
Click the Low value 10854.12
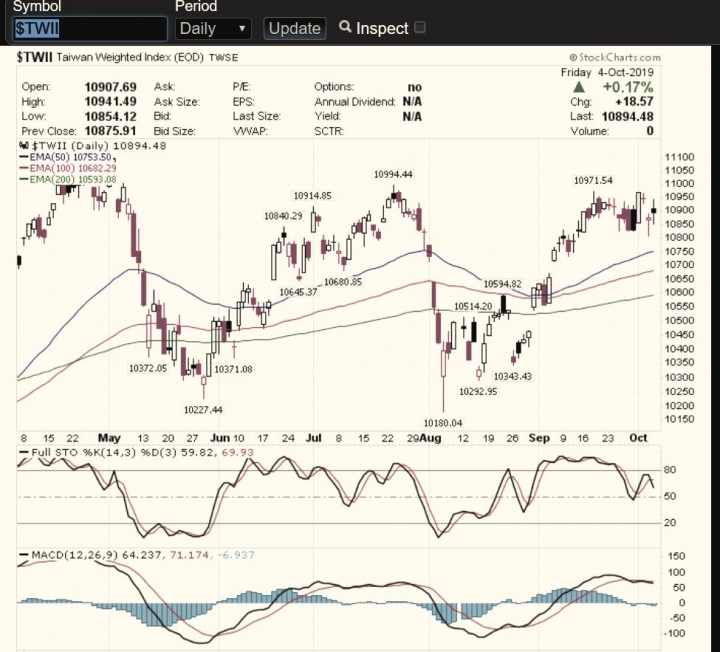[x=110, y=116]
